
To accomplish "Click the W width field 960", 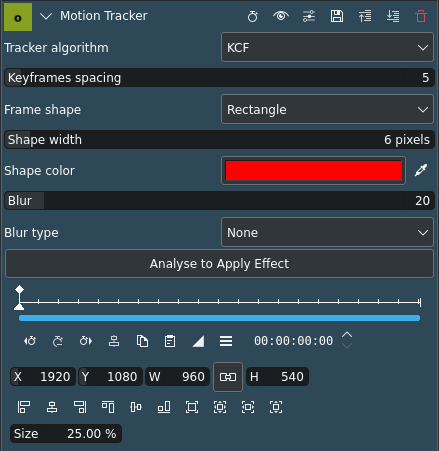I will [178, 377].
